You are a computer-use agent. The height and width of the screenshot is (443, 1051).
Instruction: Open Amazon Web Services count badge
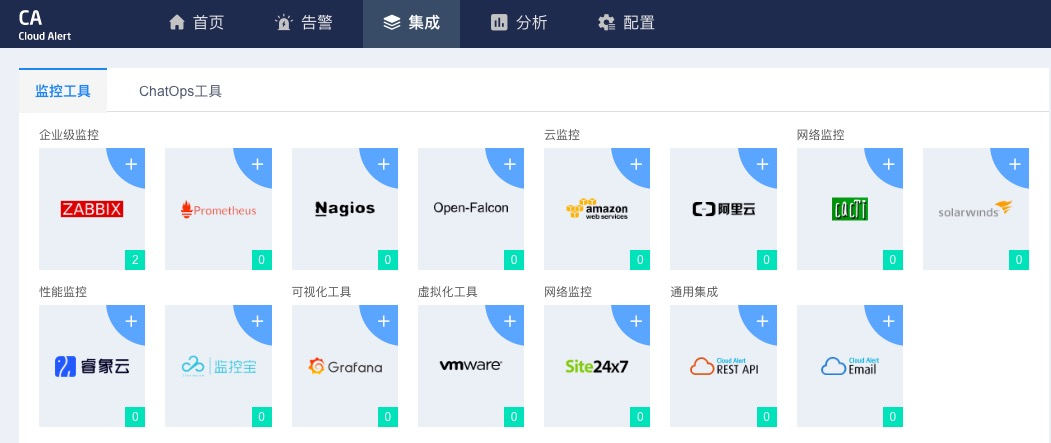click(640, 259)
